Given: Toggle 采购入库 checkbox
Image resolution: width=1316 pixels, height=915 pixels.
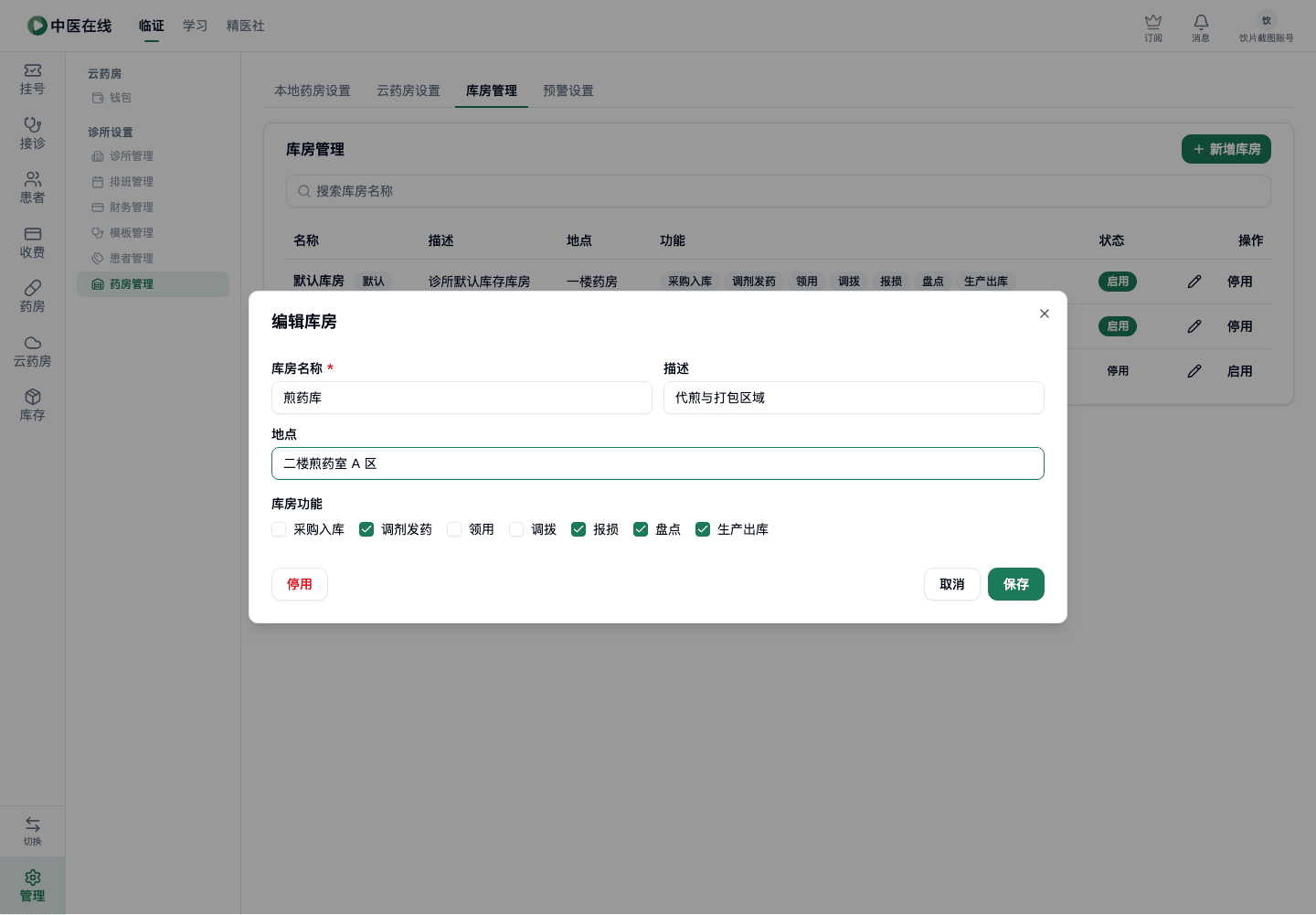Looking at the screenshot, I should tap(279, 529).
